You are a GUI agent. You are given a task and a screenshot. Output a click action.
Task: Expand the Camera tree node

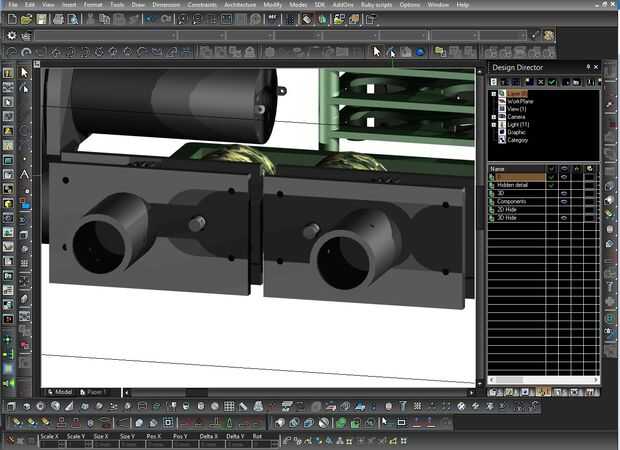tap(494, 116)
